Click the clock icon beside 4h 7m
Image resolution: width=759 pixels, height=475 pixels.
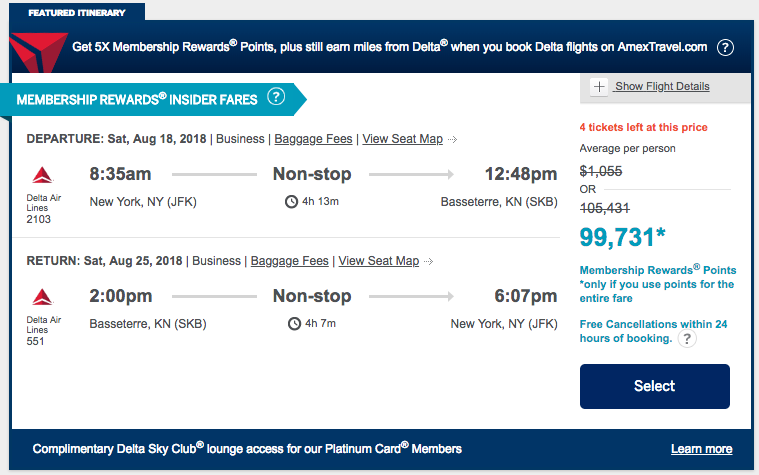pos(294,323)
